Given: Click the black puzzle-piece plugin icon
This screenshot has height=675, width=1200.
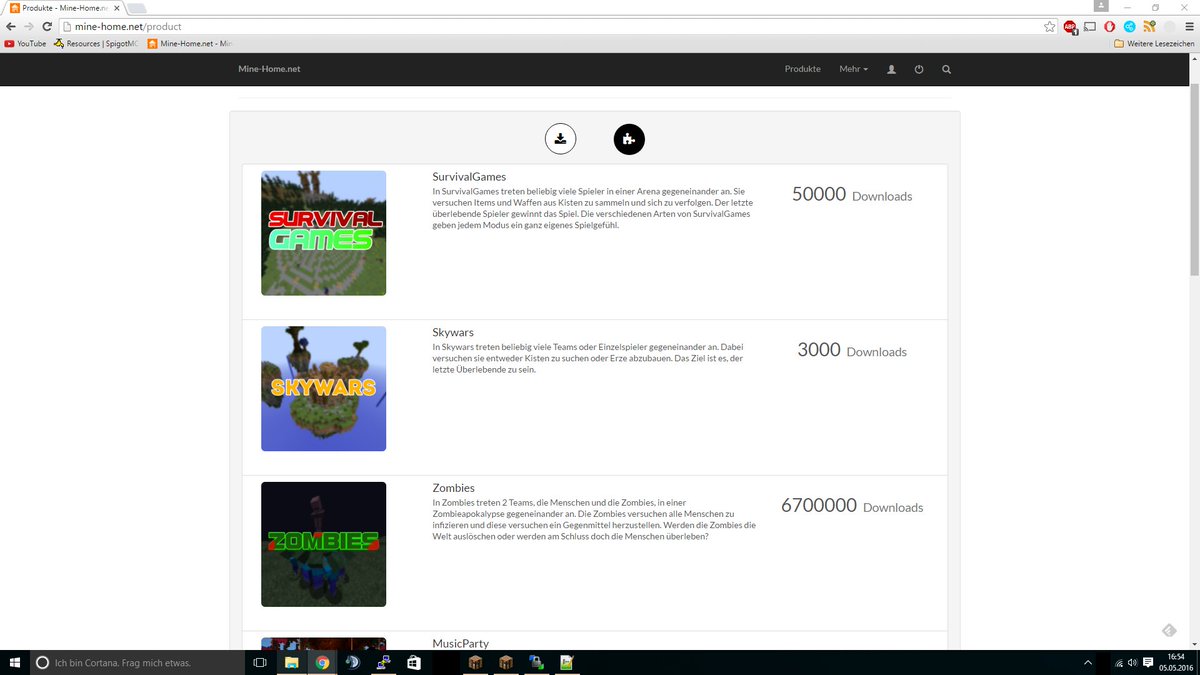Looking at the screenshot, I should (x=629, y=139).
